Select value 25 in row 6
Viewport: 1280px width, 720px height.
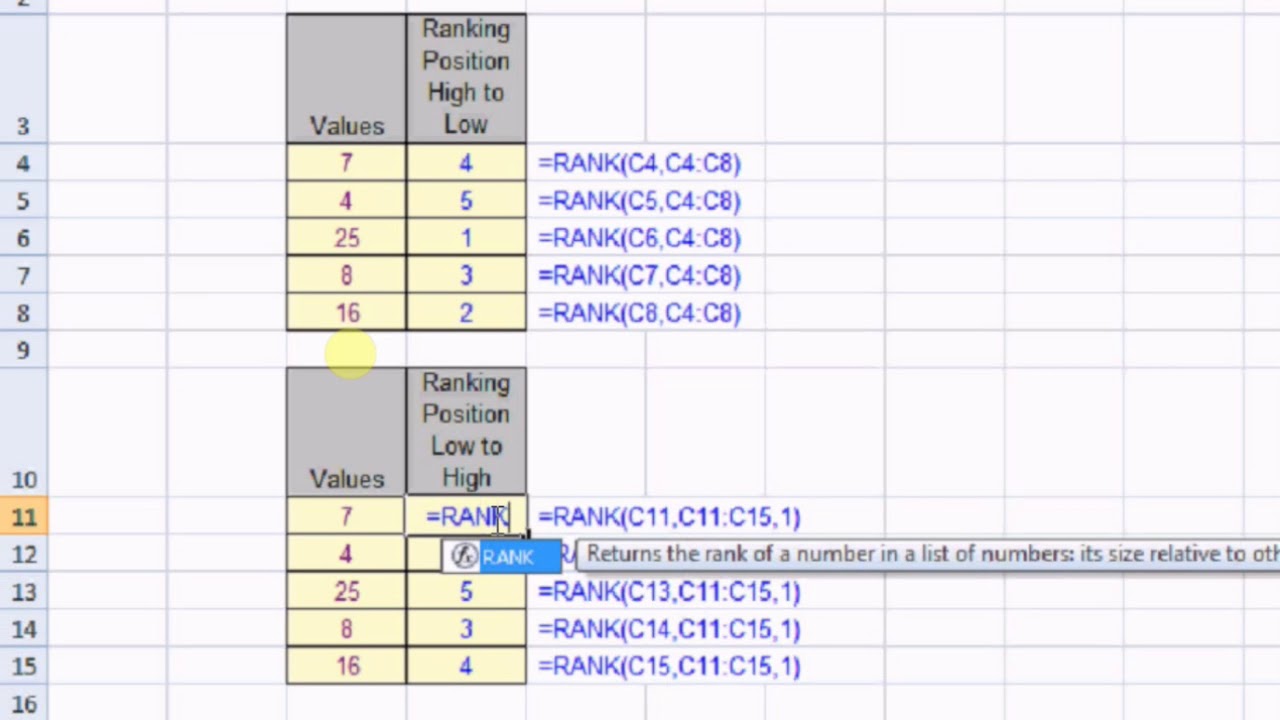(346, 238)
